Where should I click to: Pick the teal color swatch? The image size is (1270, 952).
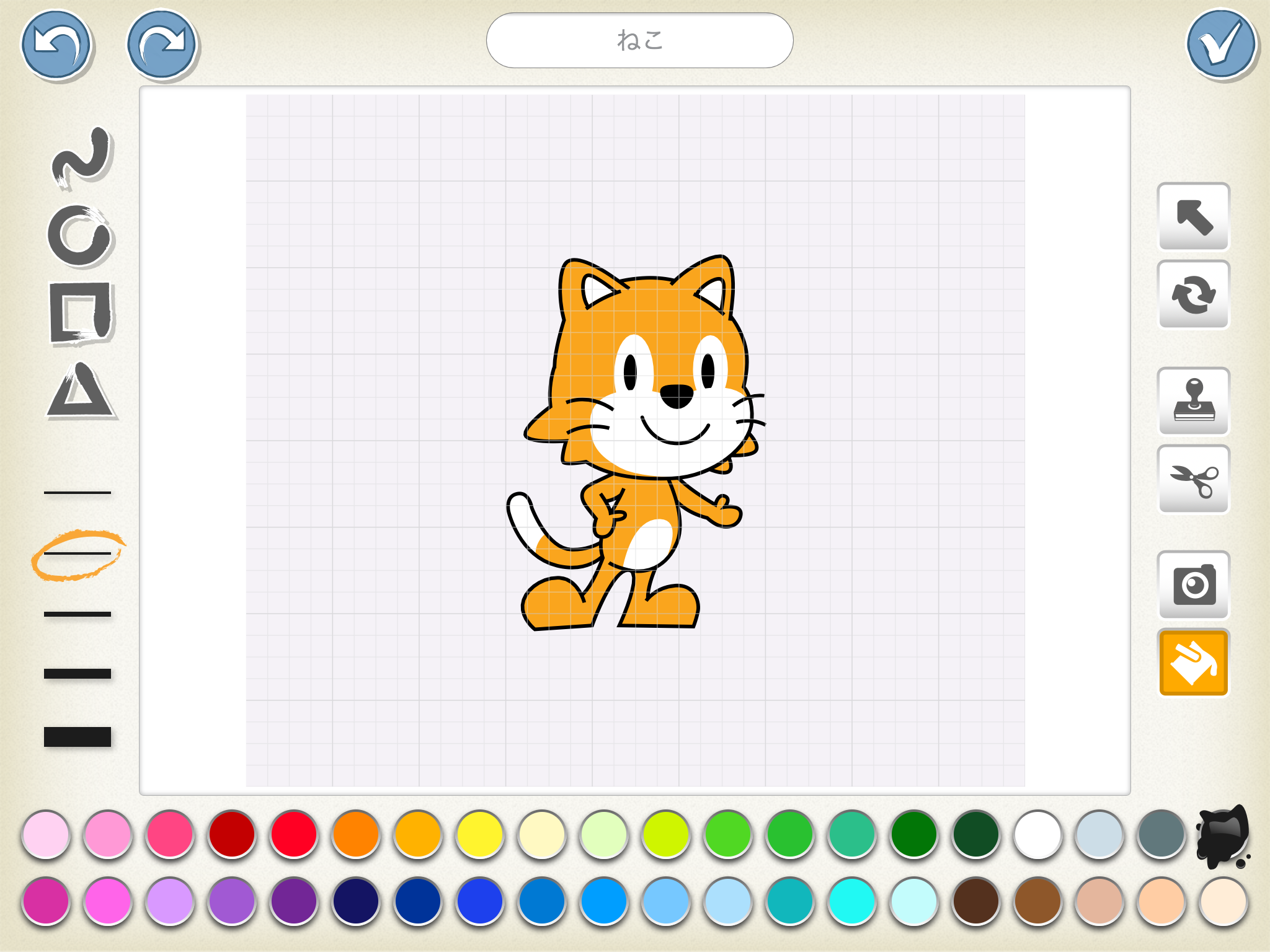tap(789, 901)
